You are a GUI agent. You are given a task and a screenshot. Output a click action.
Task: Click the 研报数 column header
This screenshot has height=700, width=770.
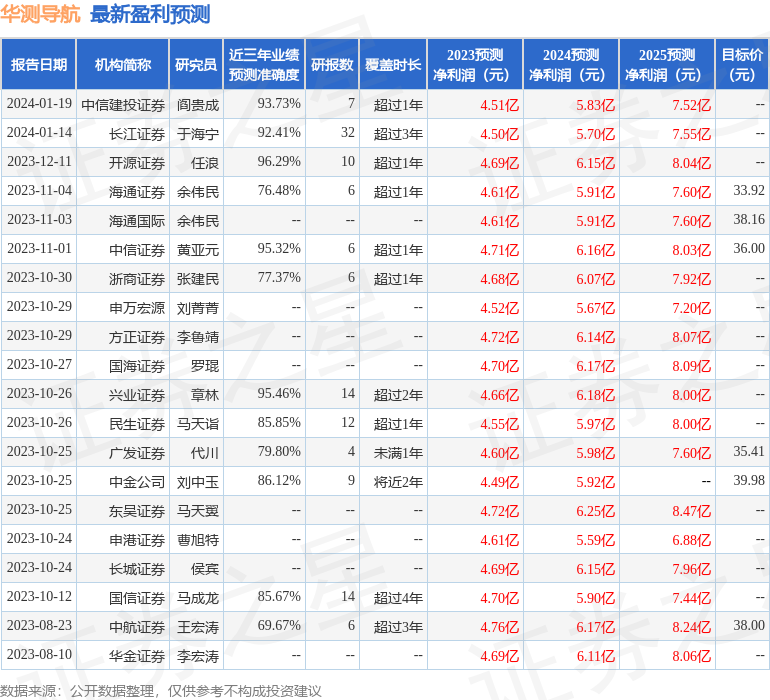coord(332,64)
